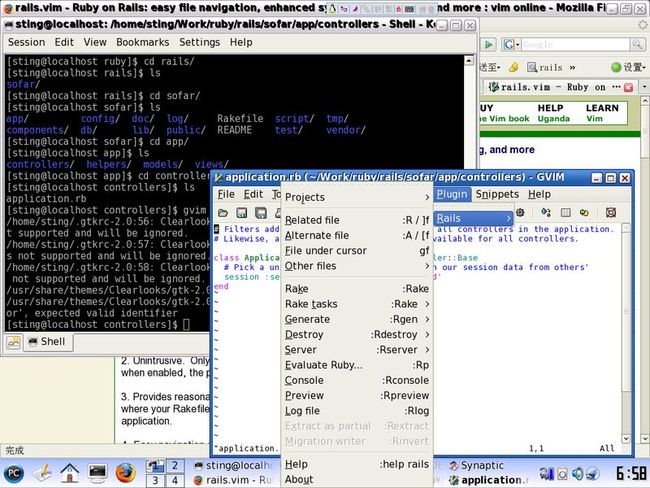Expand the Server :Rserver submenu
The height and width of the screenshot is (488, 650).
click(357, 350)
